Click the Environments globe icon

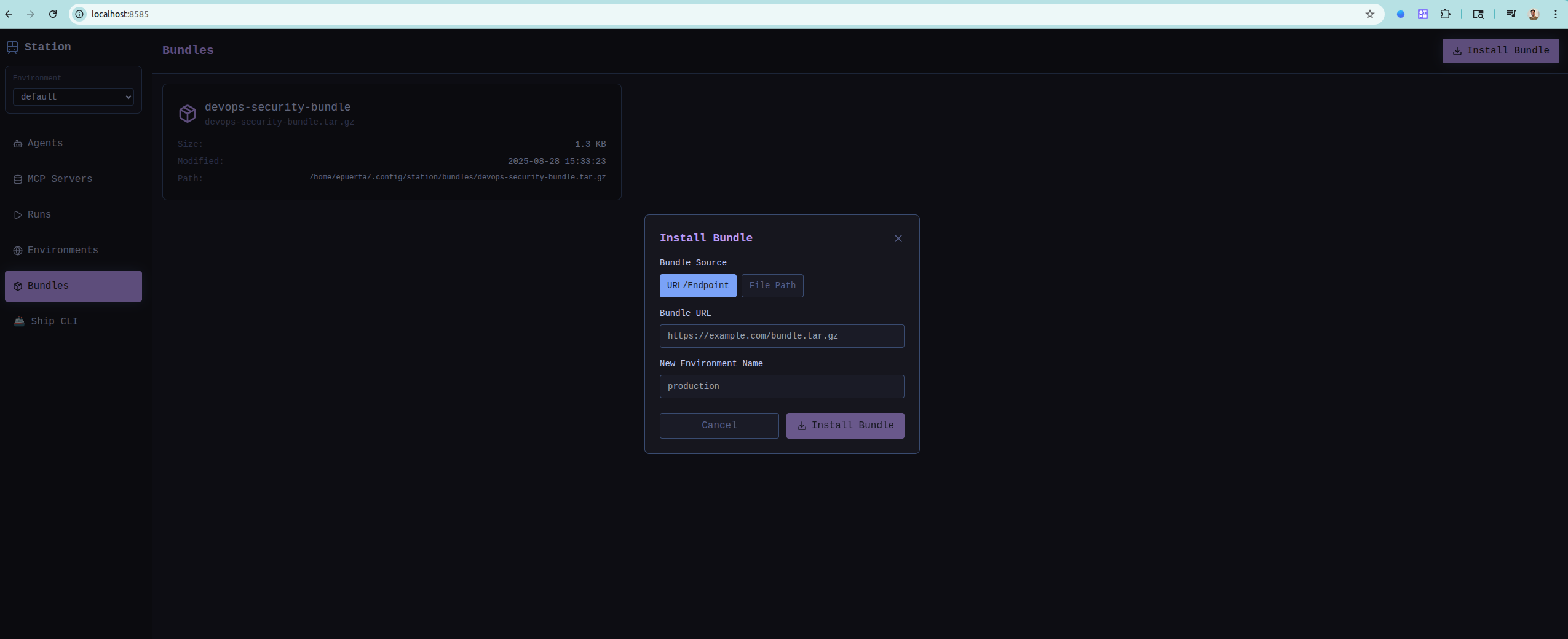[x=18, y=251]
